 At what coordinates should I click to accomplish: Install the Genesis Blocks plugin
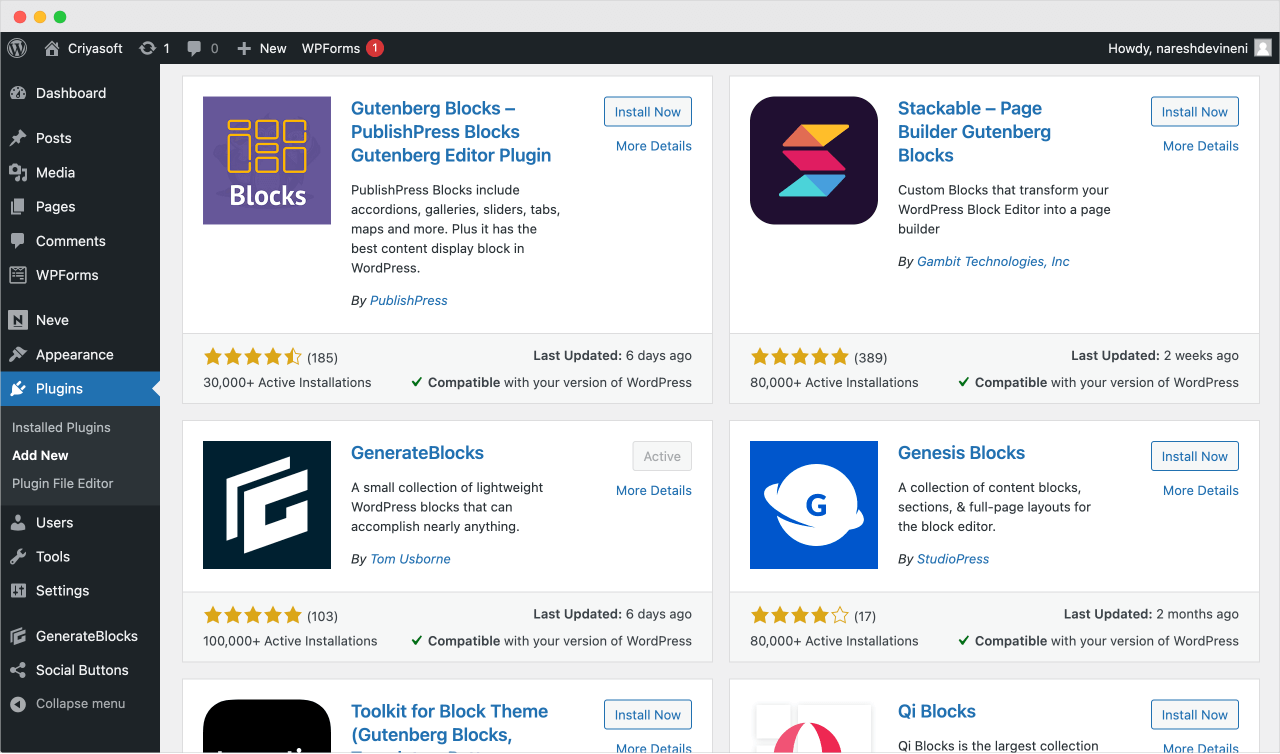tap(1194, 456)
